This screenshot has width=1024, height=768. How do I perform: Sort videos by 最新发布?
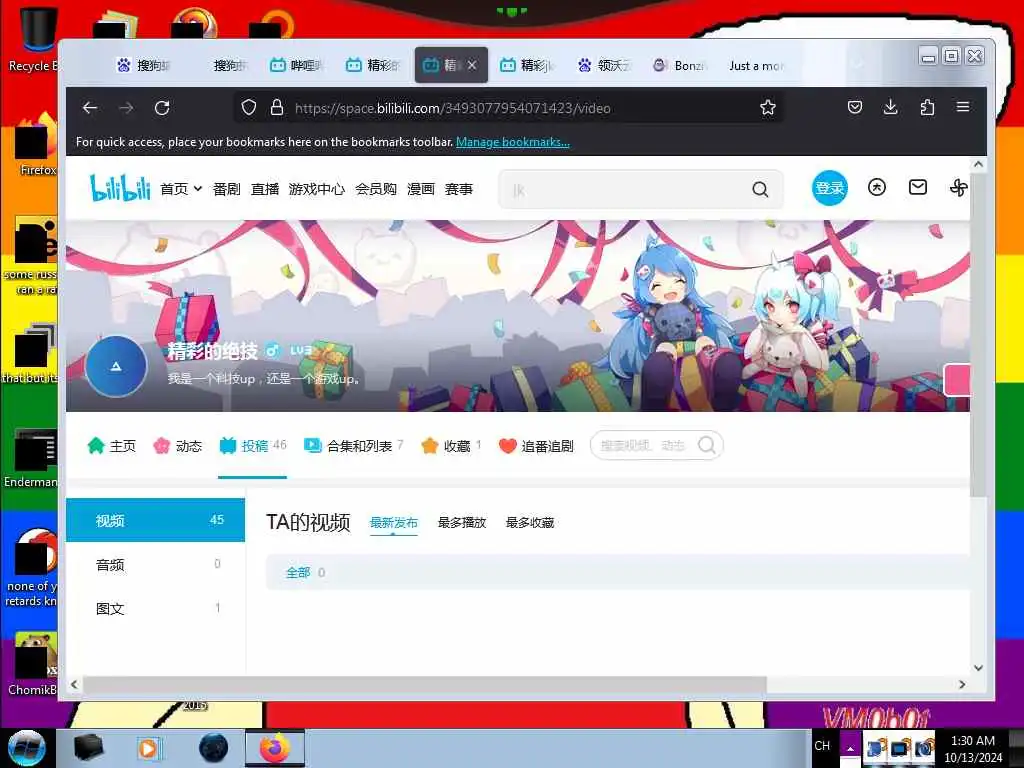click(x=394, y=522)
